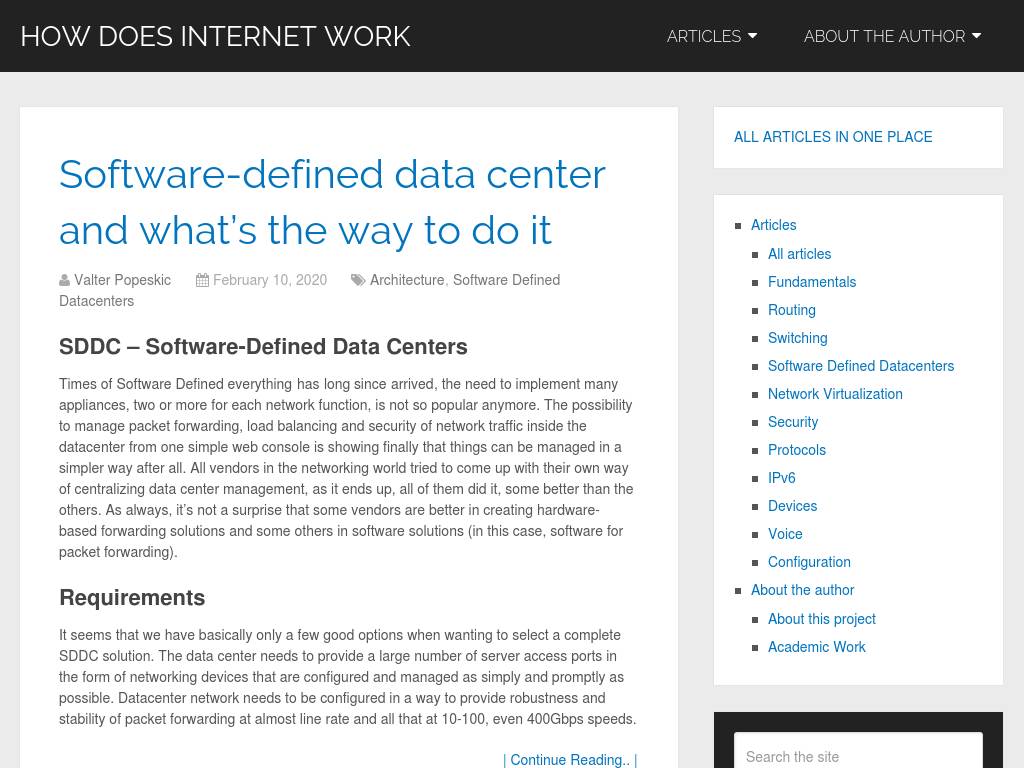Open the Protocols category in sidebar
The height and width of the screenshot is (768, 1024).
click(x=797, y=451)
